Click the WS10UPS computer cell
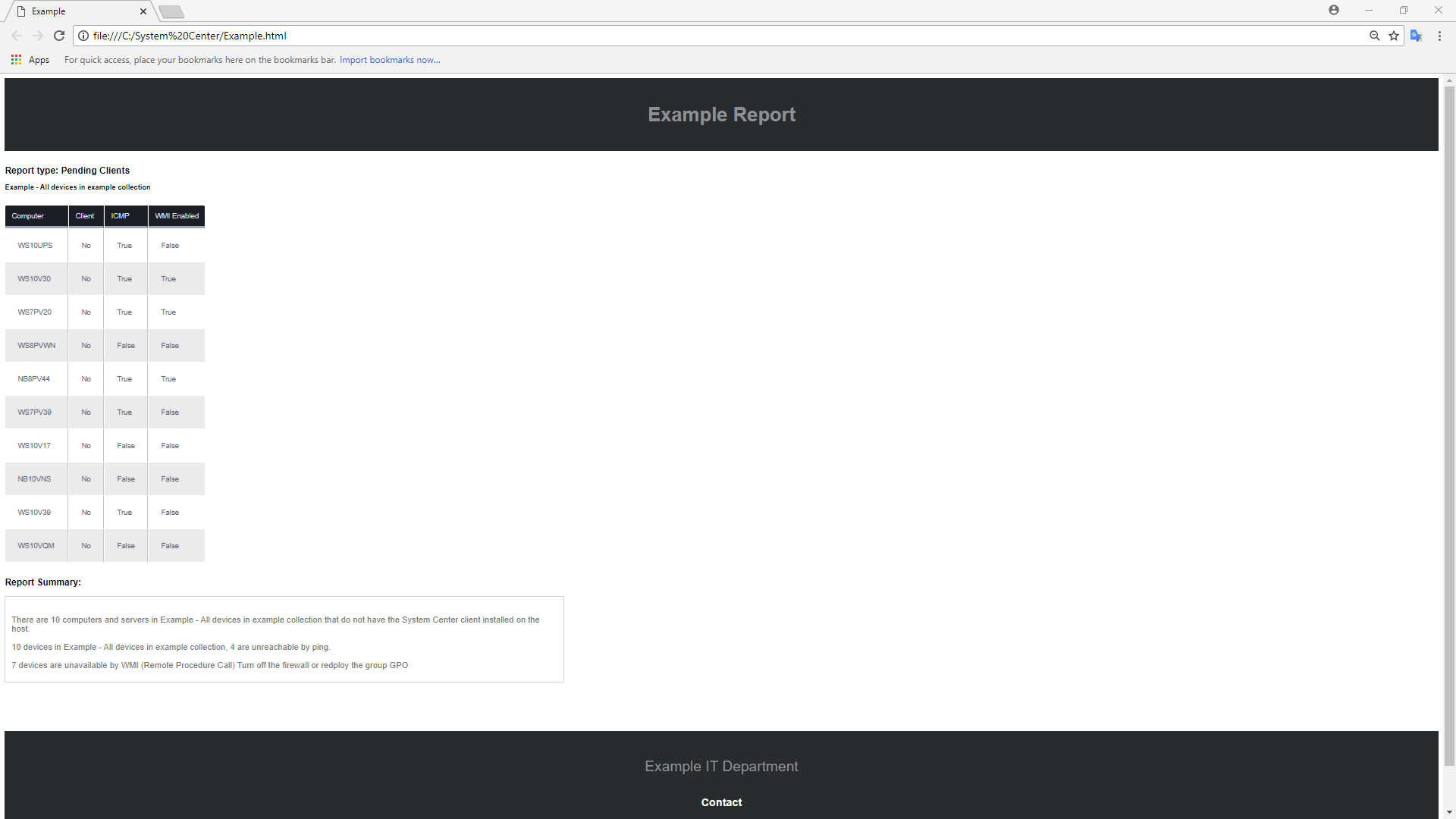The image size is (1456, 819). click(36, 246)
